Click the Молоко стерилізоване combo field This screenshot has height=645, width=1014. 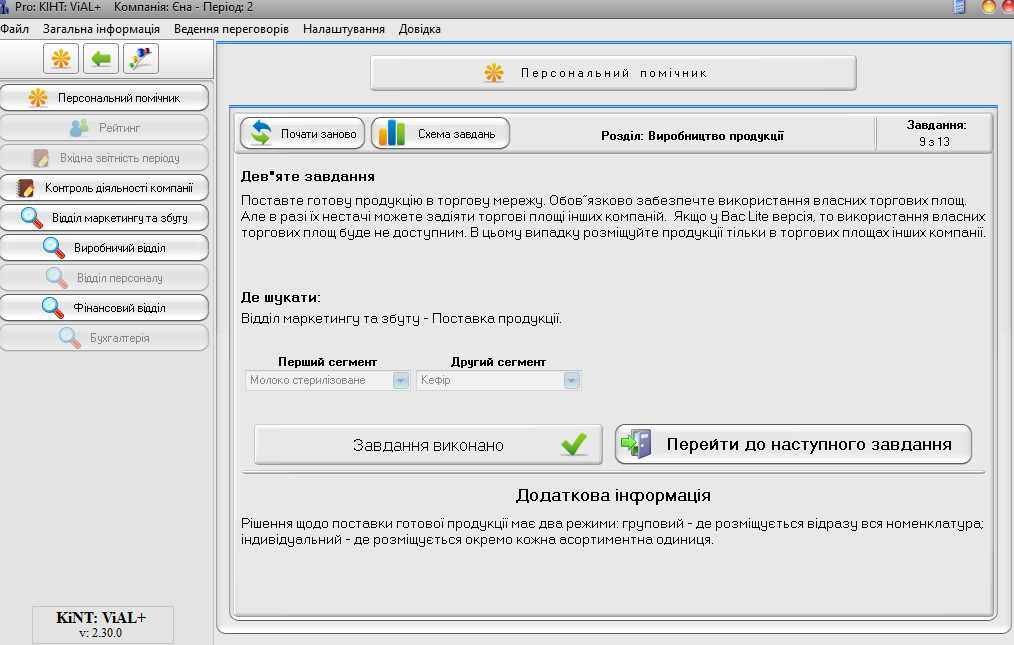pyautogui.click(x=327, y=380)
